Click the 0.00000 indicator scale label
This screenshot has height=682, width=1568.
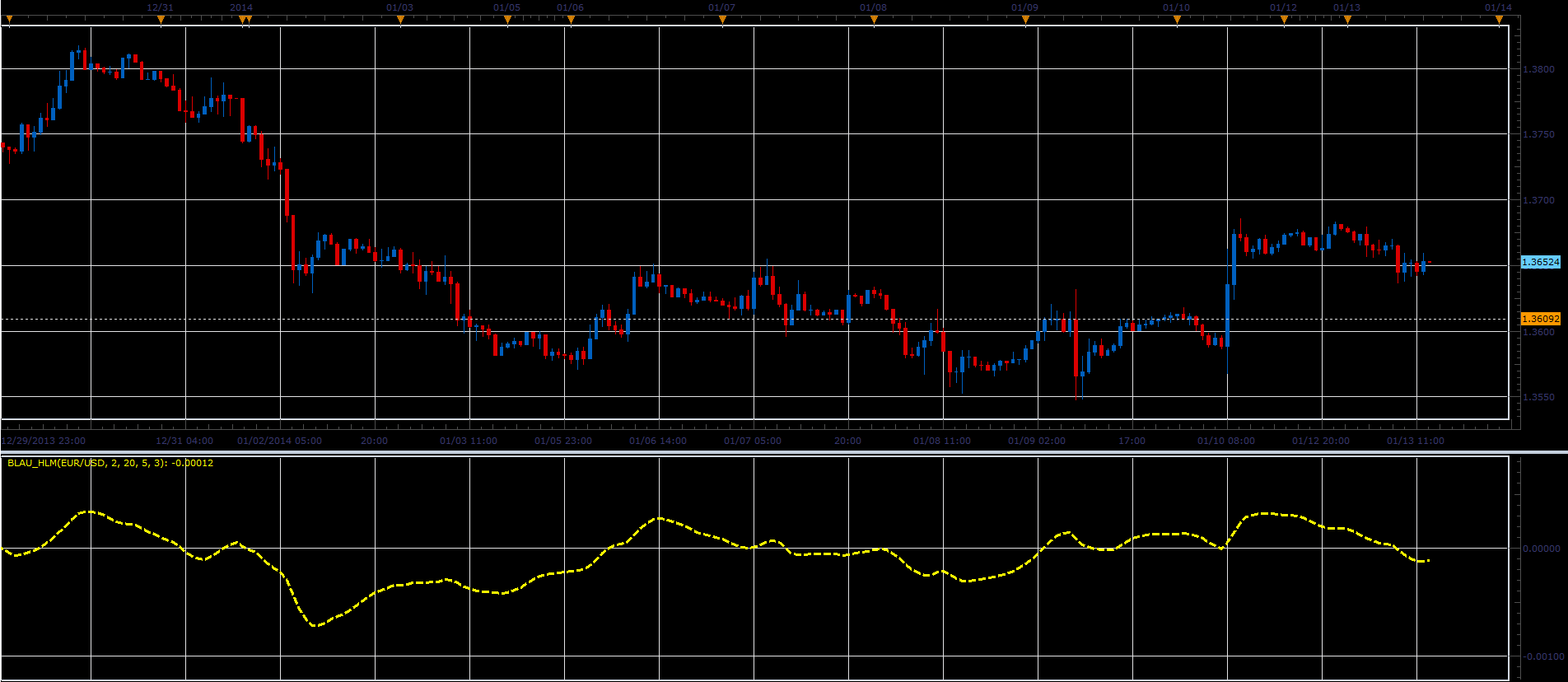pos(1542,549)
